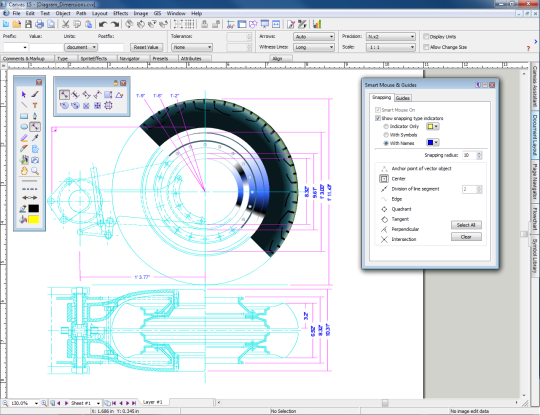Select the Indicator Only radio button

[x=386, y=126]
